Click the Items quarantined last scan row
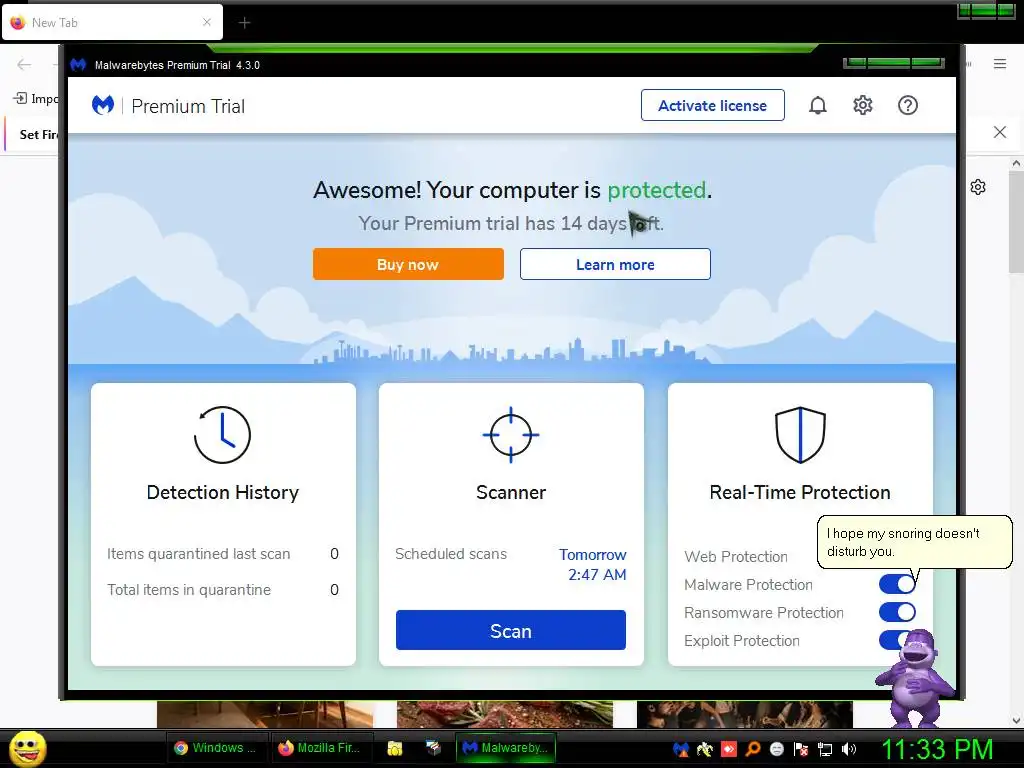Image resolution: width=1024 pixels, height=768 pixels. click(223, 554)
